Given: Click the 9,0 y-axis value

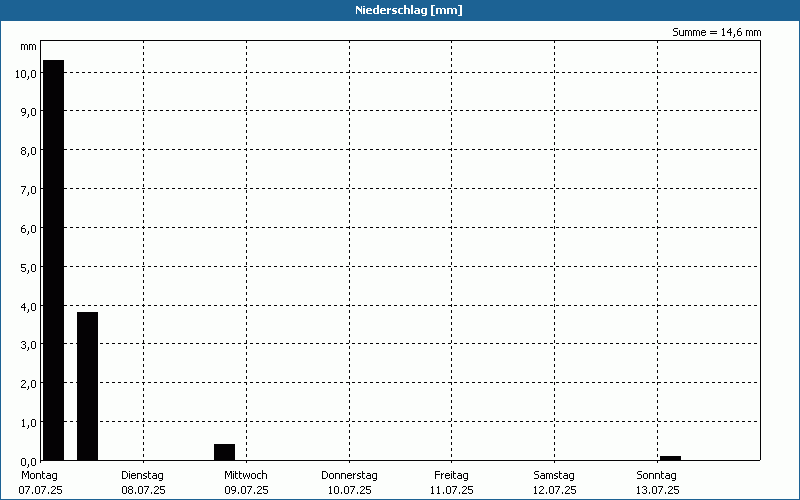Looking at the screenshot, I should tap(29, 112).
